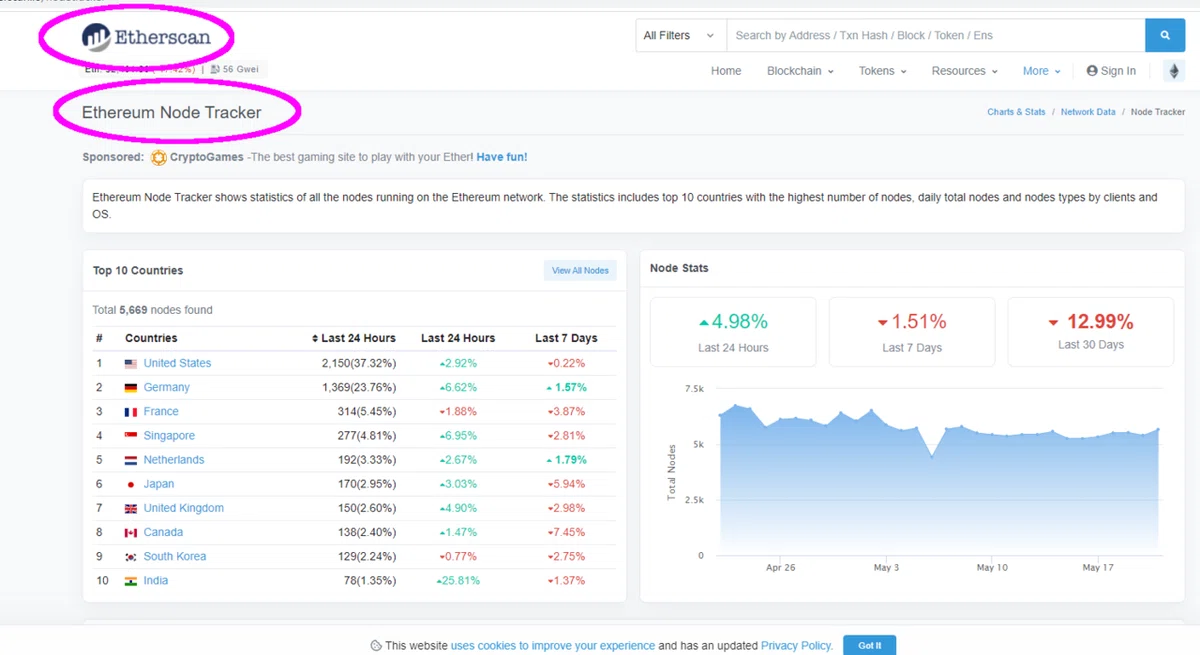
Task: Click the May 10 chart axis label
Action: (x=992, y=567)
